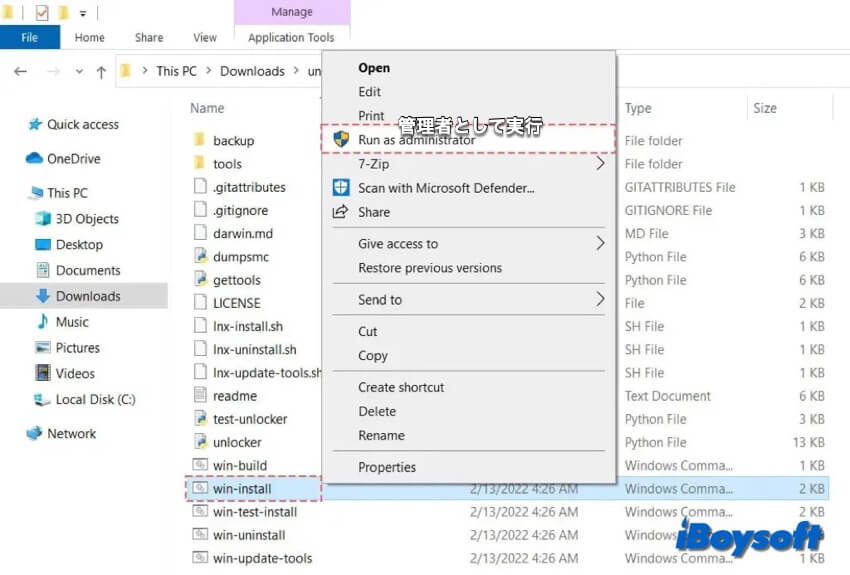Click the Back navigation arrow
Screen dimensions: 850x575
pyautogui.click(x=21, y=72)
